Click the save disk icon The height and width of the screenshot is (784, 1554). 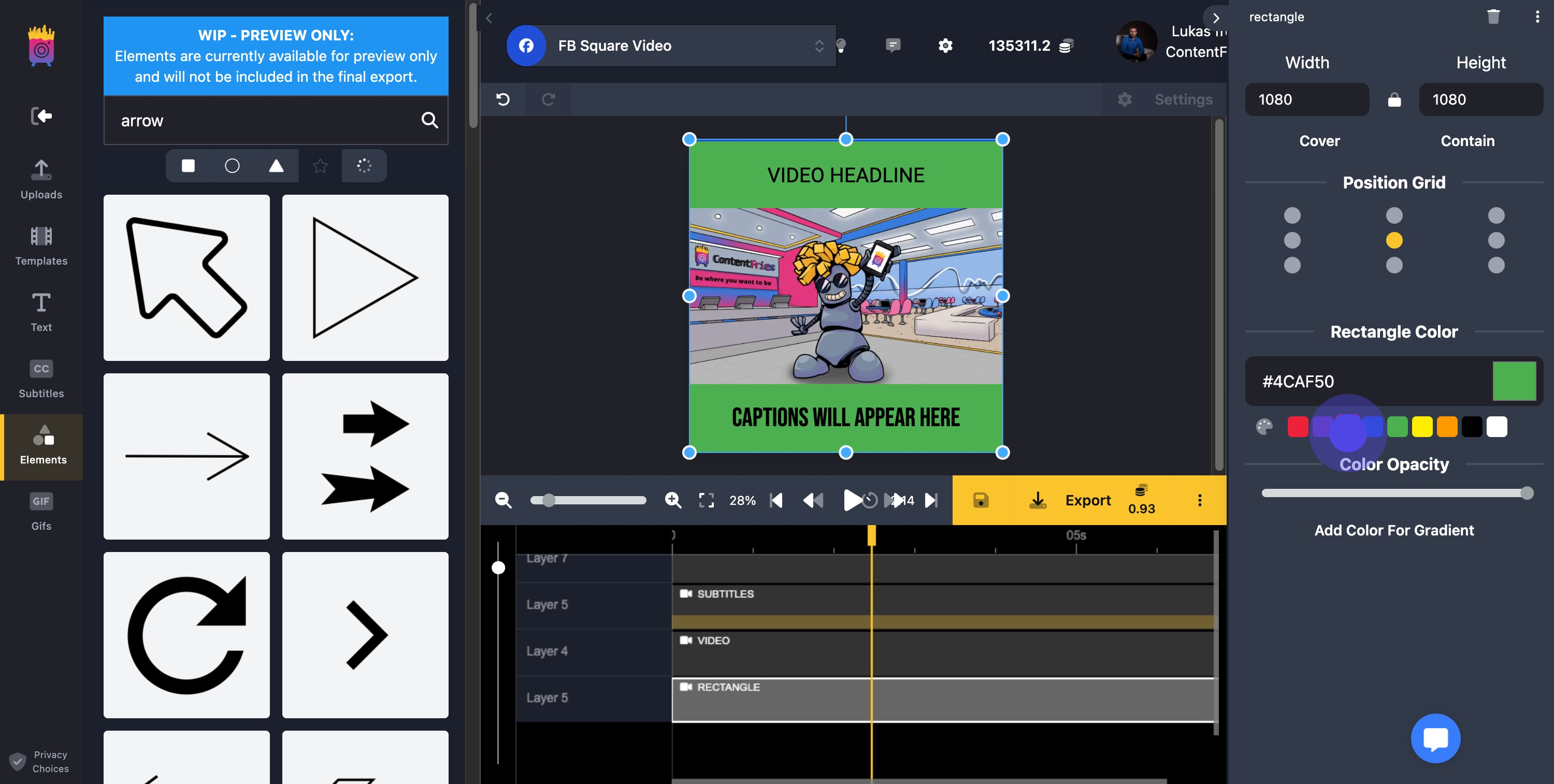point(980,500)
